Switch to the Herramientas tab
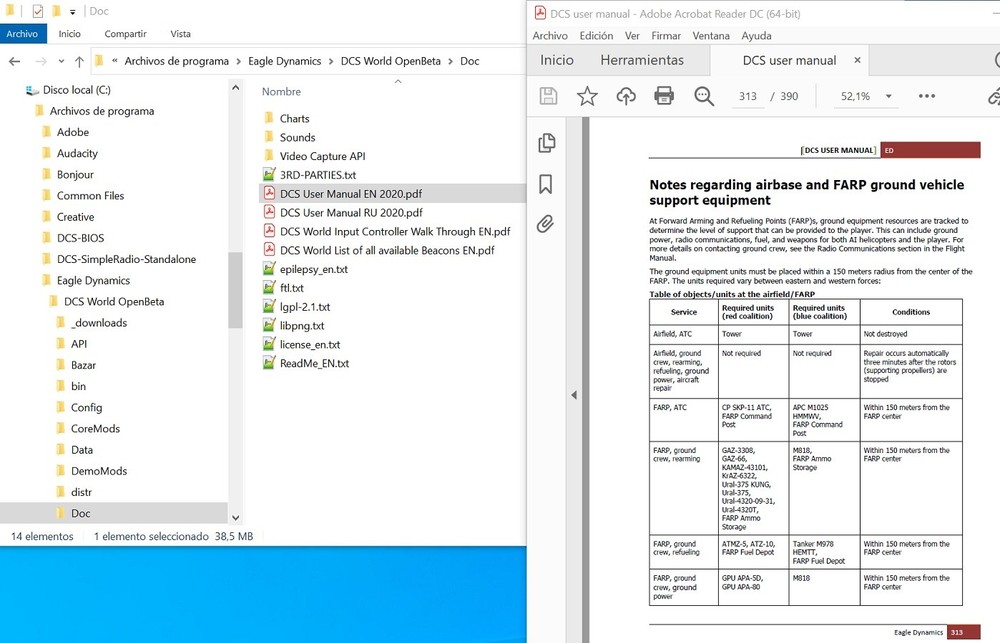The width and height of the screenshot is (1000, 643). coord(642,60)
